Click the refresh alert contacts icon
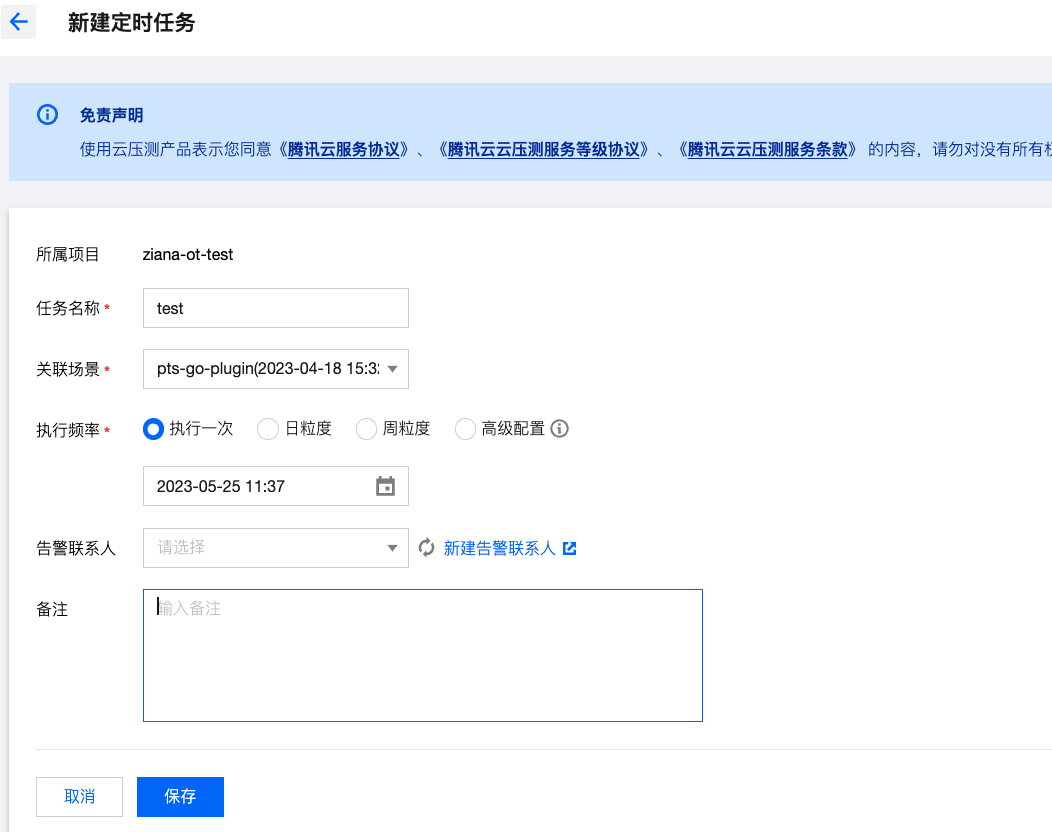 [427, 548]
